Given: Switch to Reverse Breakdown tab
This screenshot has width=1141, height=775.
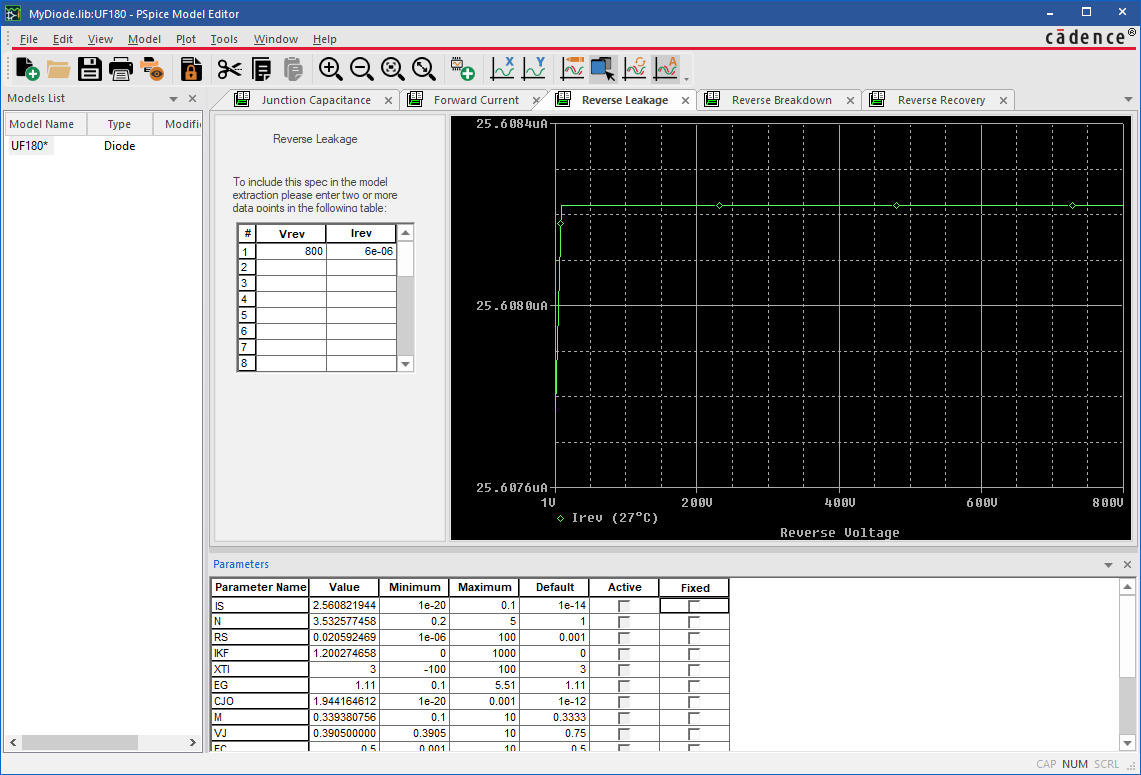Looking at the screenshot, I should pos(782,100).
